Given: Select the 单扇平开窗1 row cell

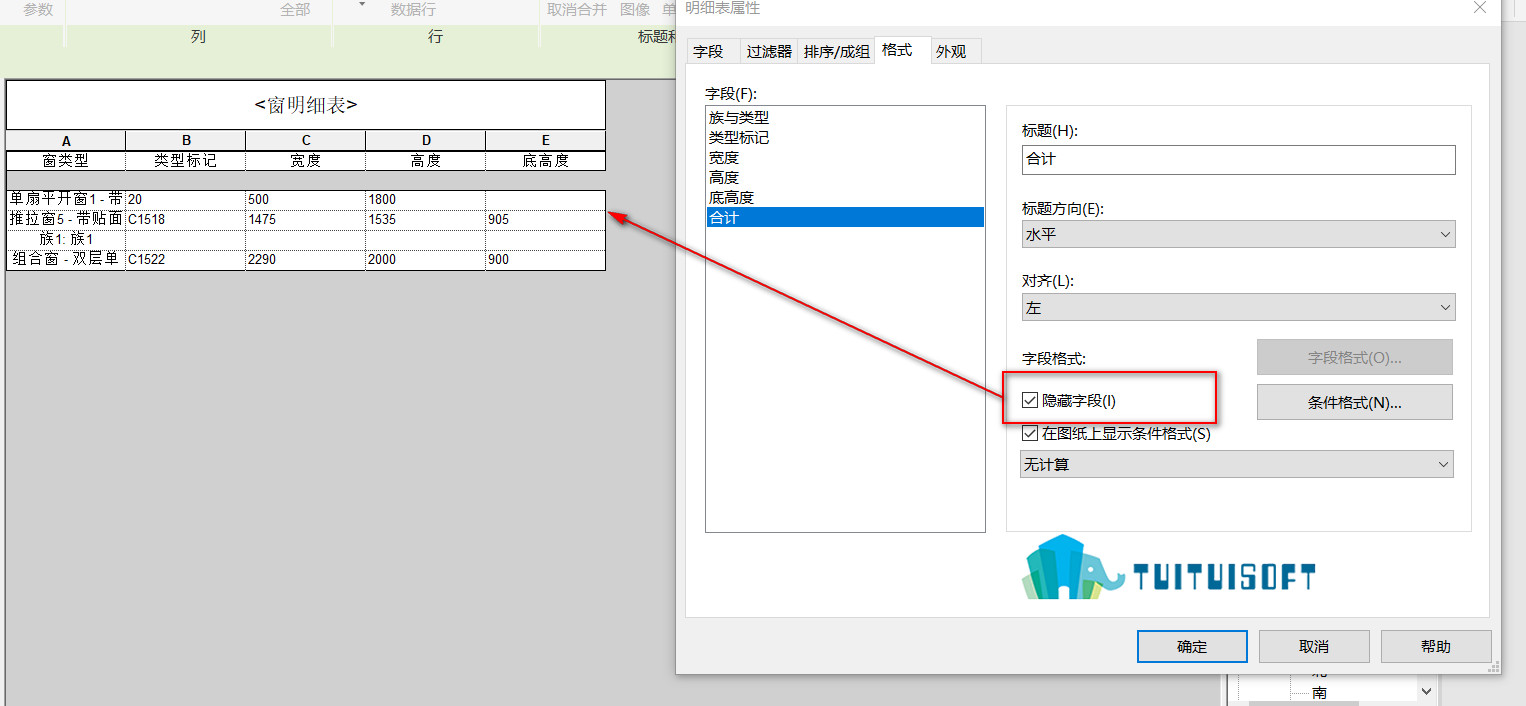Looking at the screenshot, I should [x=66, y=199].
